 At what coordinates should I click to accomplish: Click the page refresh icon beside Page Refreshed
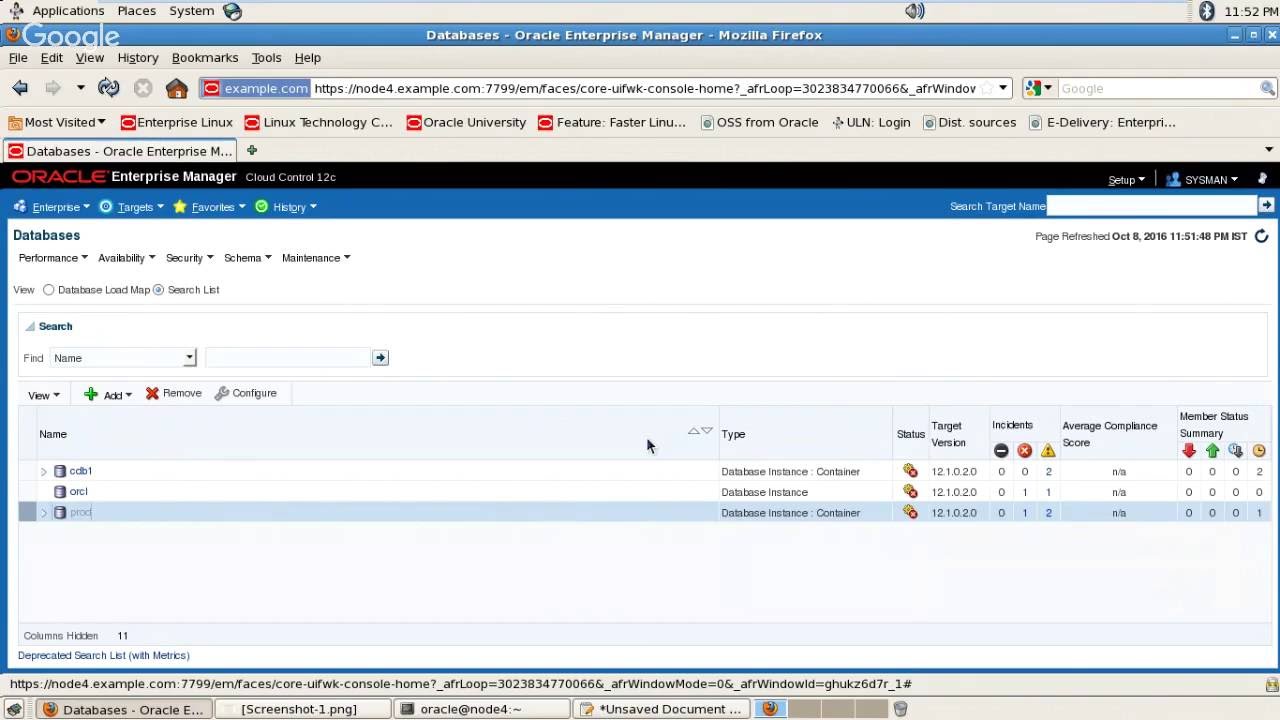(1261, 236)
